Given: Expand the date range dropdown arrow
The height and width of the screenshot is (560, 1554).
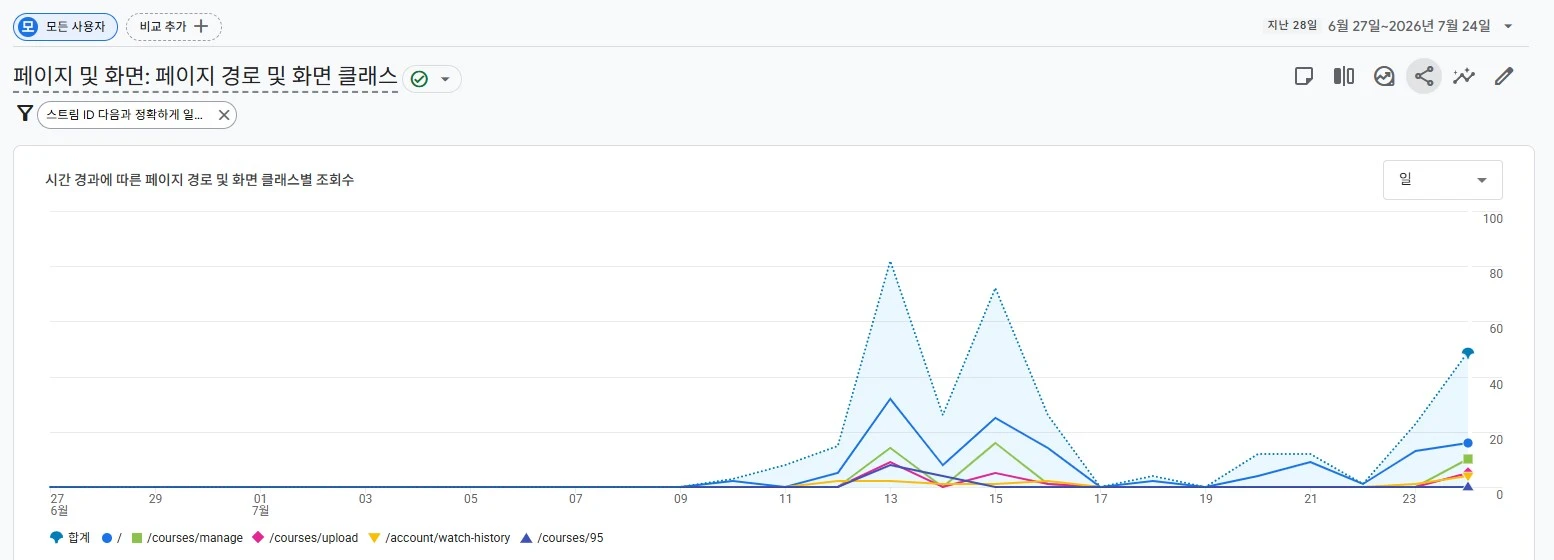Looking at the screenshot, I should pyautogui.click(x=1508, y=26).
